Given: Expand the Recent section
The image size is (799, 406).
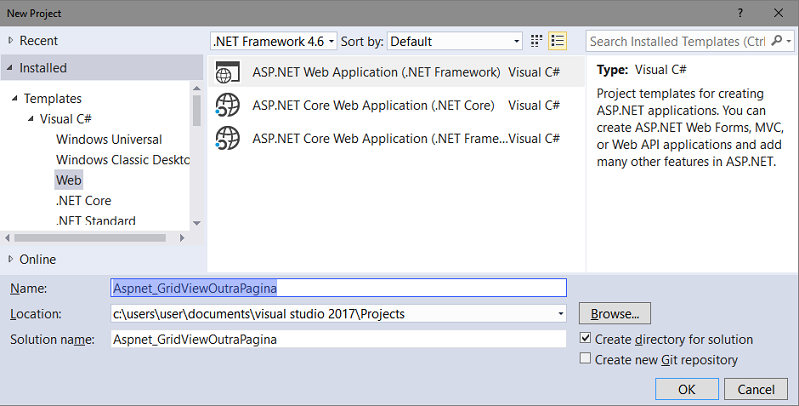Looking at the screenshot, I should 11,40.
